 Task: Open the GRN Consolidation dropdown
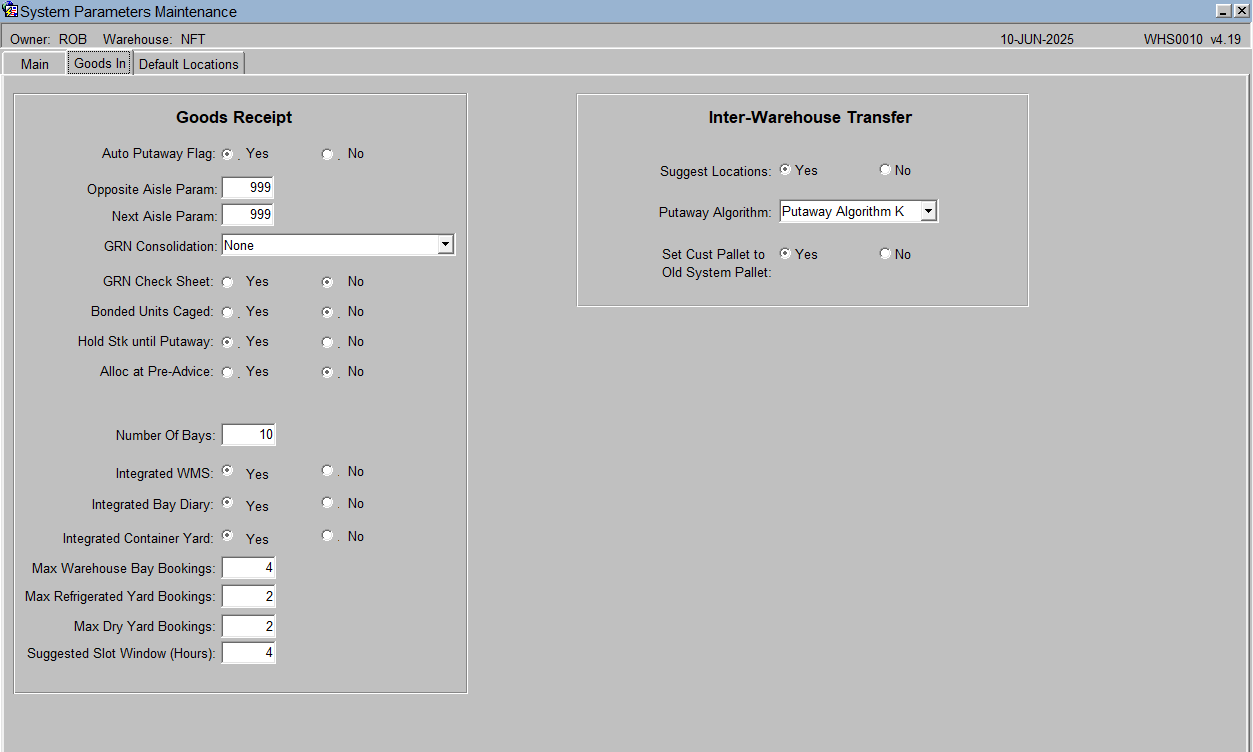click(x=446, y=245)
